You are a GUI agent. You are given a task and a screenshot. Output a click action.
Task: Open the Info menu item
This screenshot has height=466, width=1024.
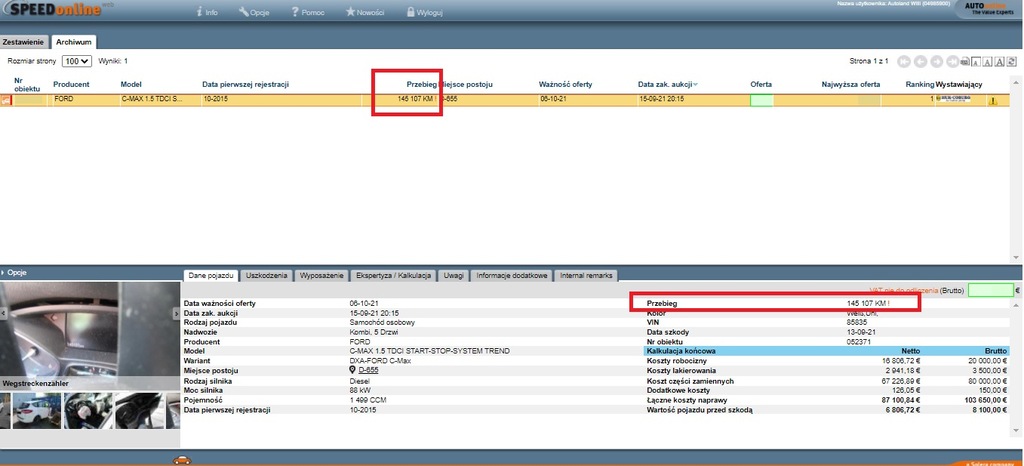coord(205,13)
